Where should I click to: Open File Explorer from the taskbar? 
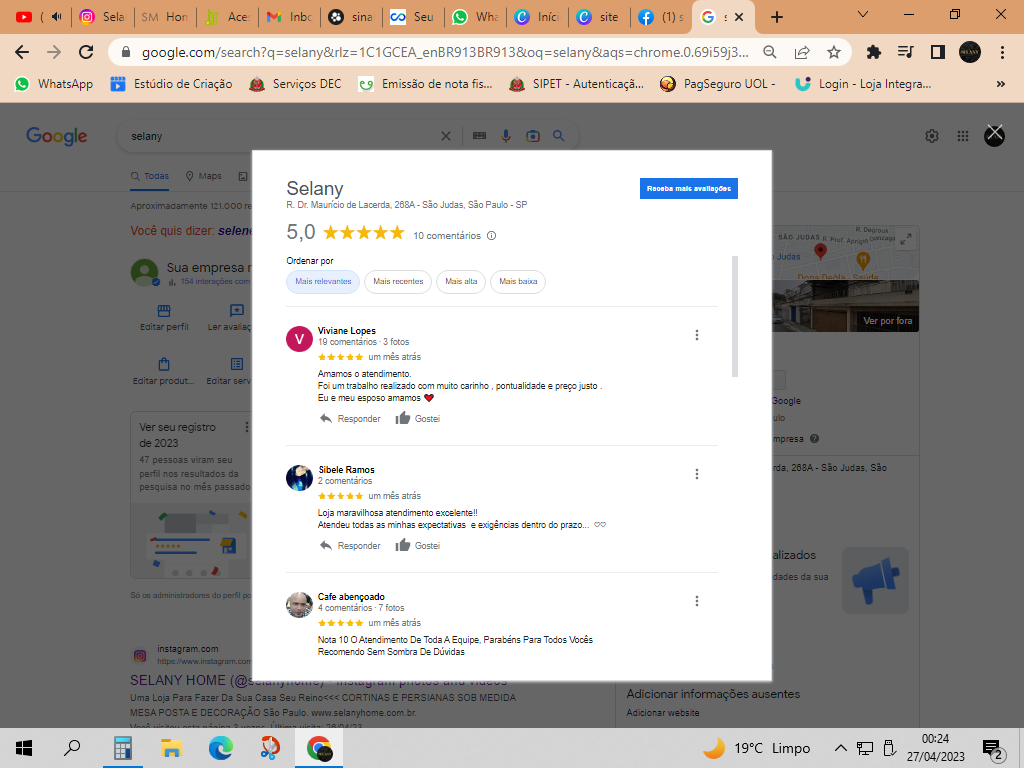(171, 748)
